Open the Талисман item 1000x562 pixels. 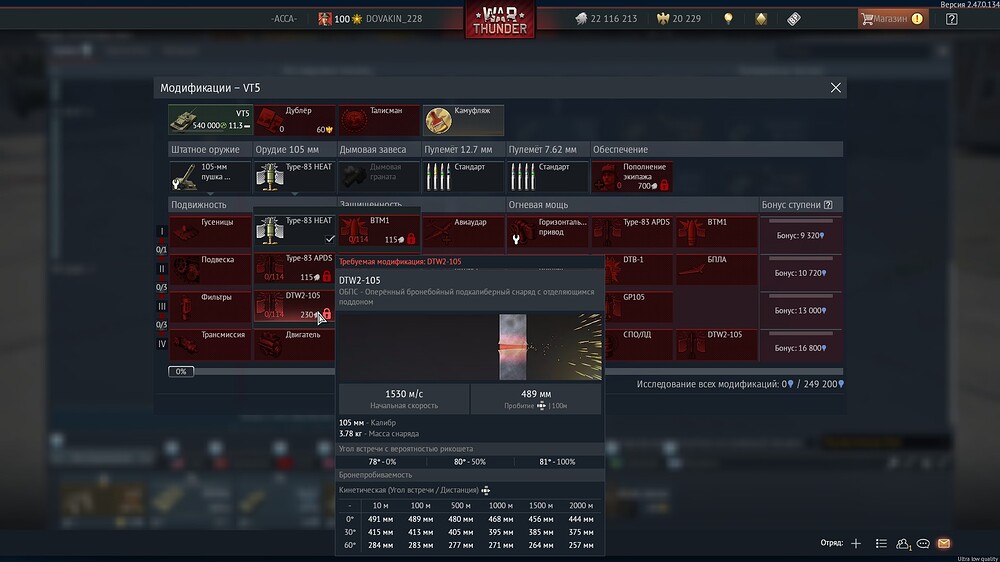click(379, 120)
